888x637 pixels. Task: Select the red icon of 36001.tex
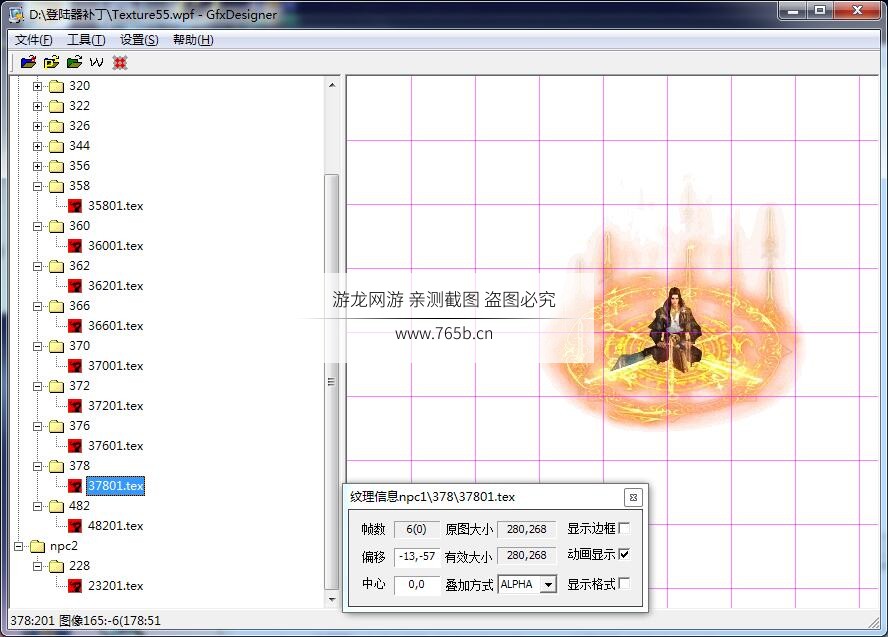tap(75, 246)
